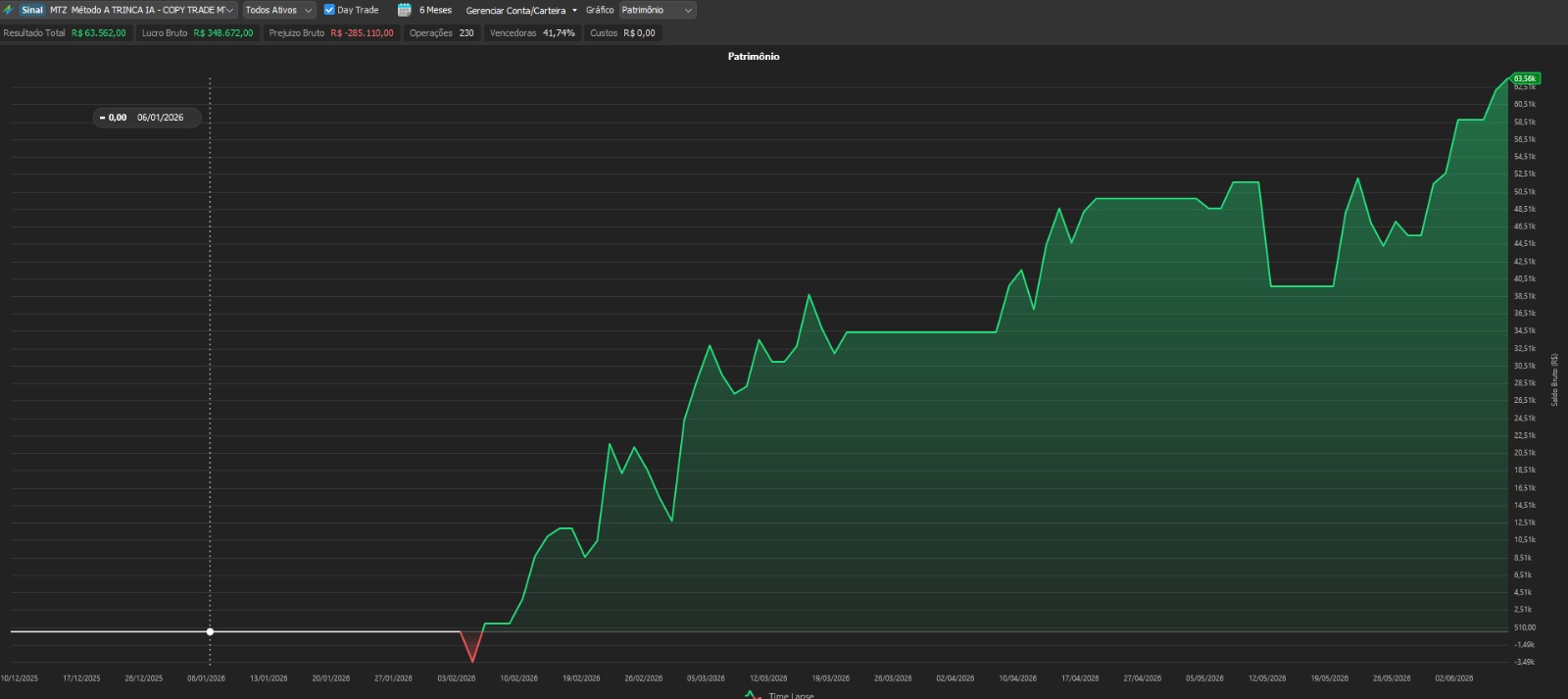Click the 0,00 06/01/2026 tooltip
The width and height of the screenshot is (1568, 699).
[147, 118]
